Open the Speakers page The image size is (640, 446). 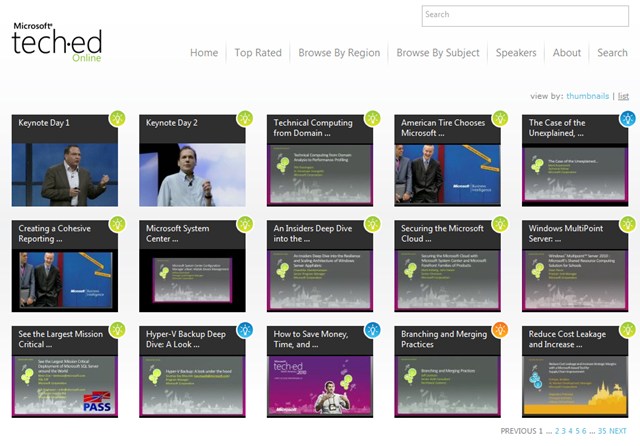coord(516,53)
